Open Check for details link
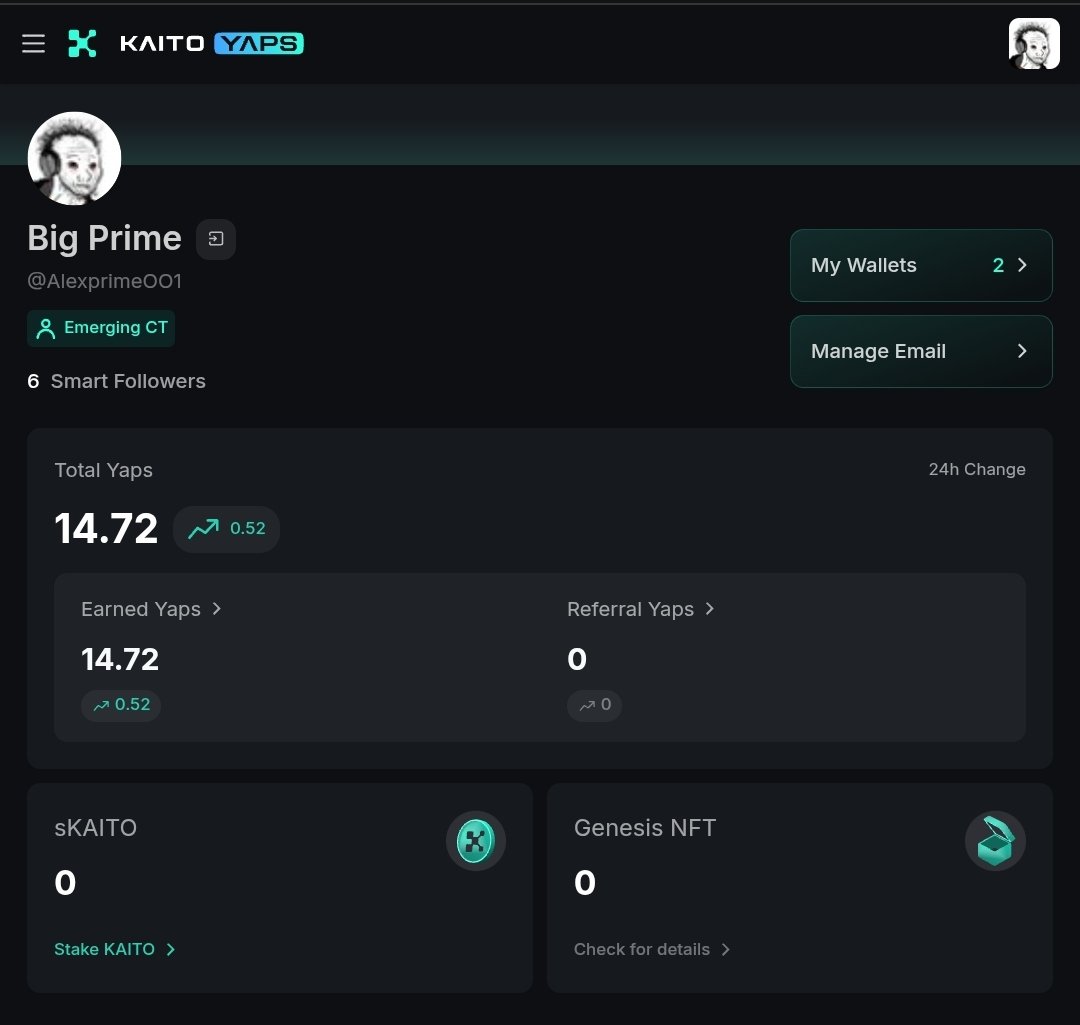The width and height of the screenshot is (1080, 1025). click(x=652, y=949)
